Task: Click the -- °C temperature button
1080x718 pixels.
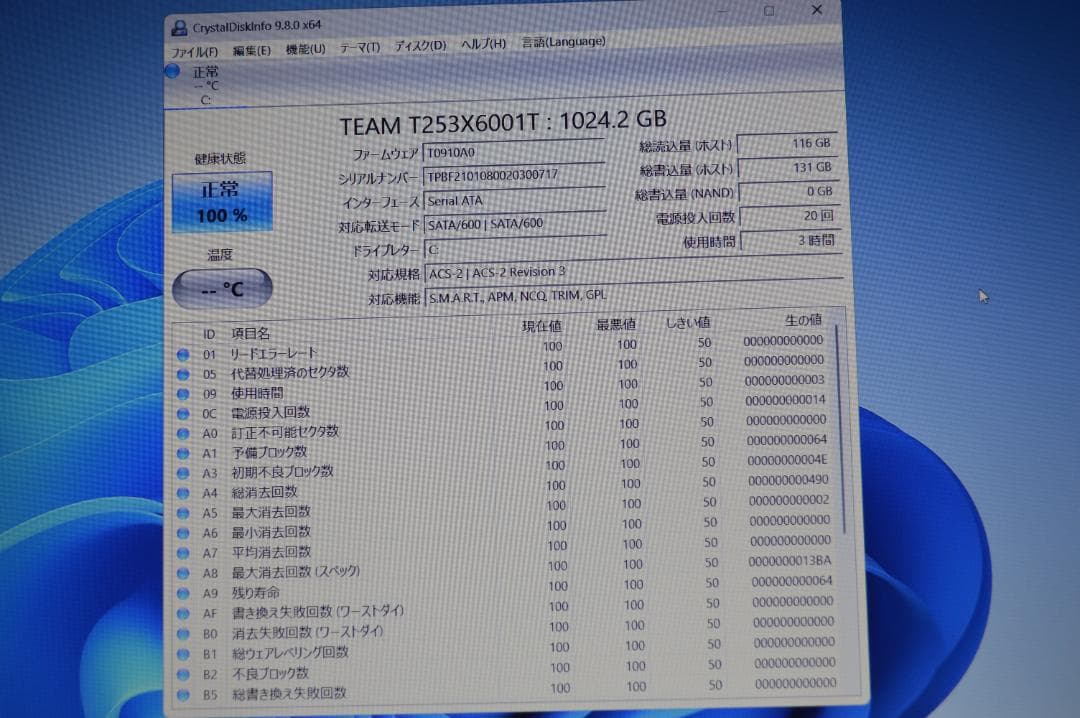Action: pyautogui.click(x=222, y=289)
